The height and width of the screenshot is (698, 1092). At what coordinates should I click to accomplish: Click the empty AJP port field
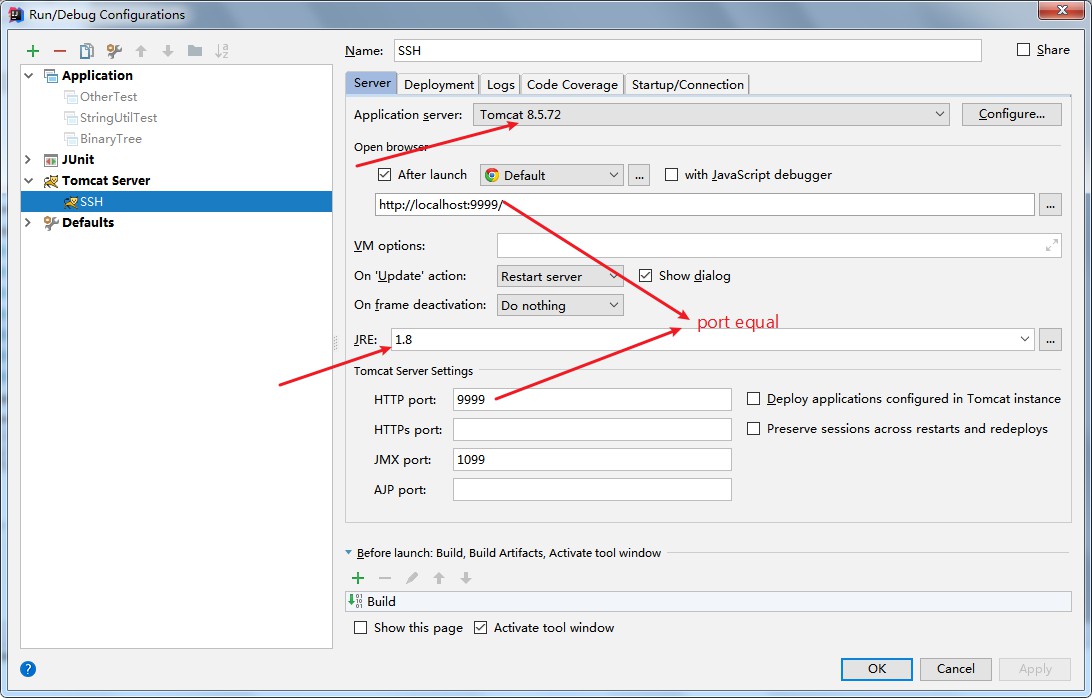pos(592,490)
